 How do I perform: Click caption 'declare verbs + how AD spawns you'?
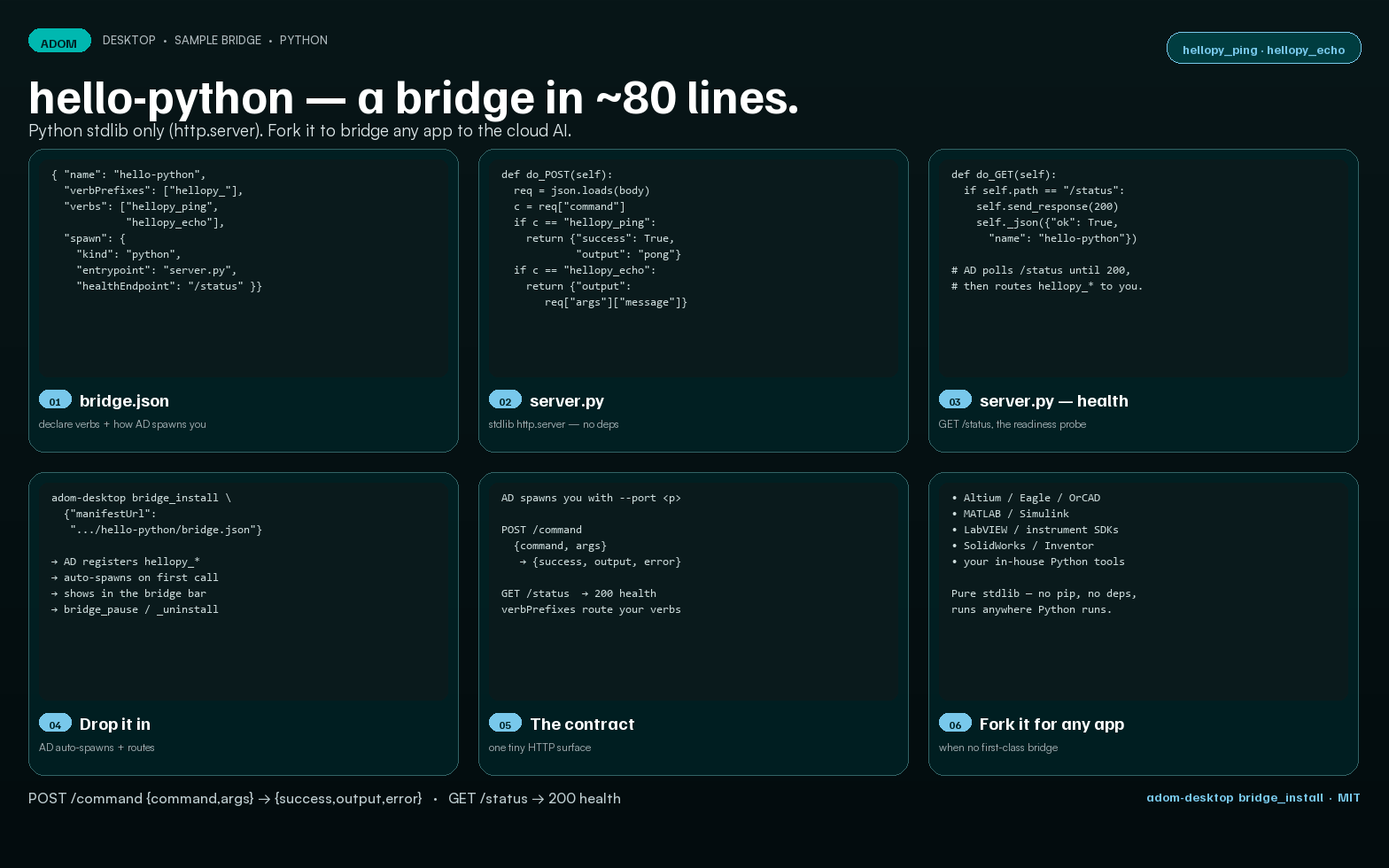click(x=122, y=424)
